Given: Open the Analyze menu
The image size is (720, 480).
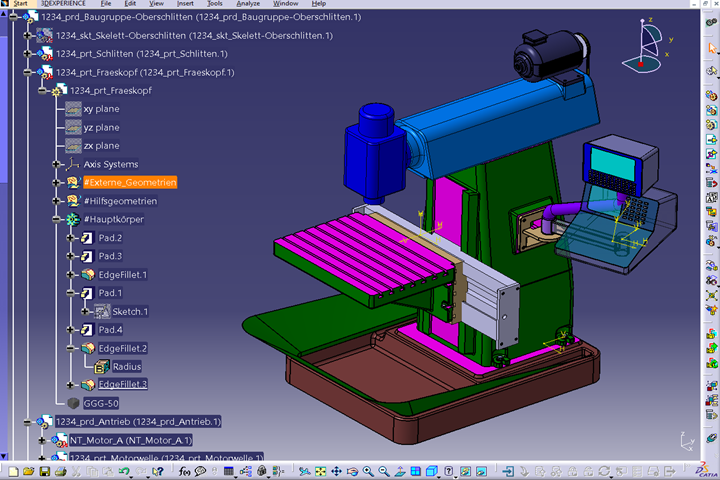Looking at the screenshot, I should pos(247,4).
